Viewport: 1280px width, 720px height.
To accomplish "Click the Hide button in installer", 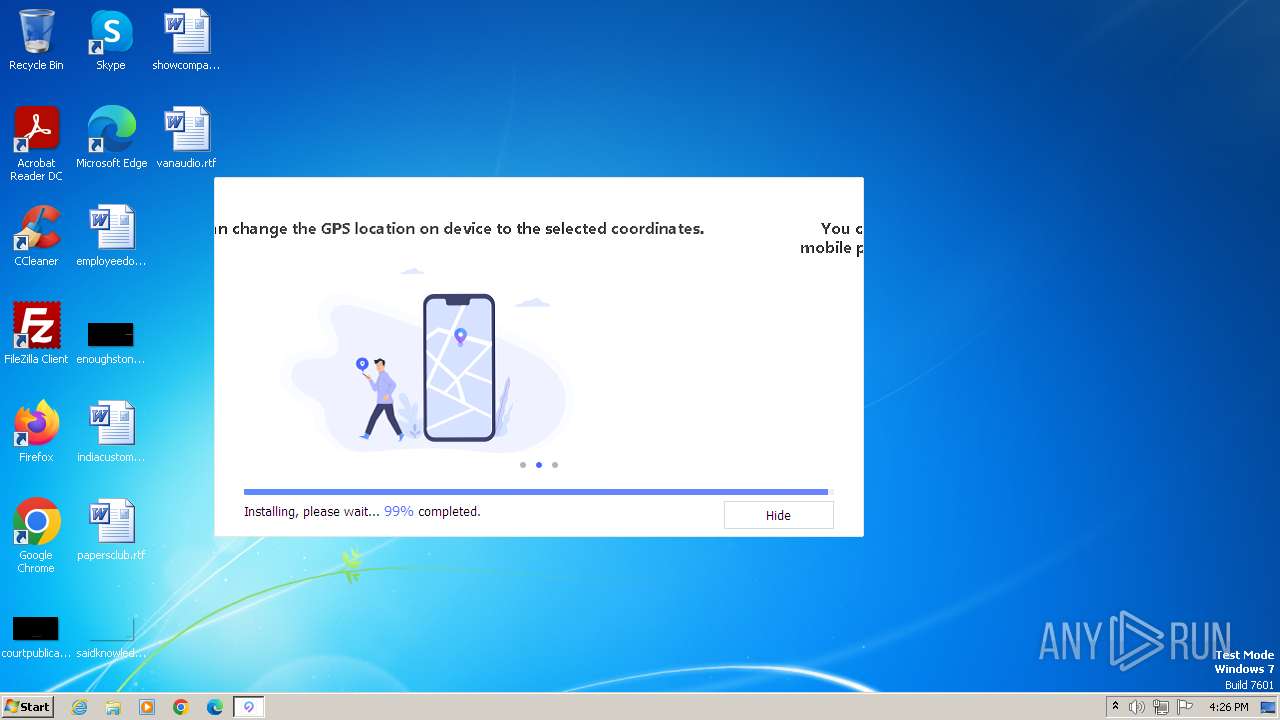I will 778,515.
